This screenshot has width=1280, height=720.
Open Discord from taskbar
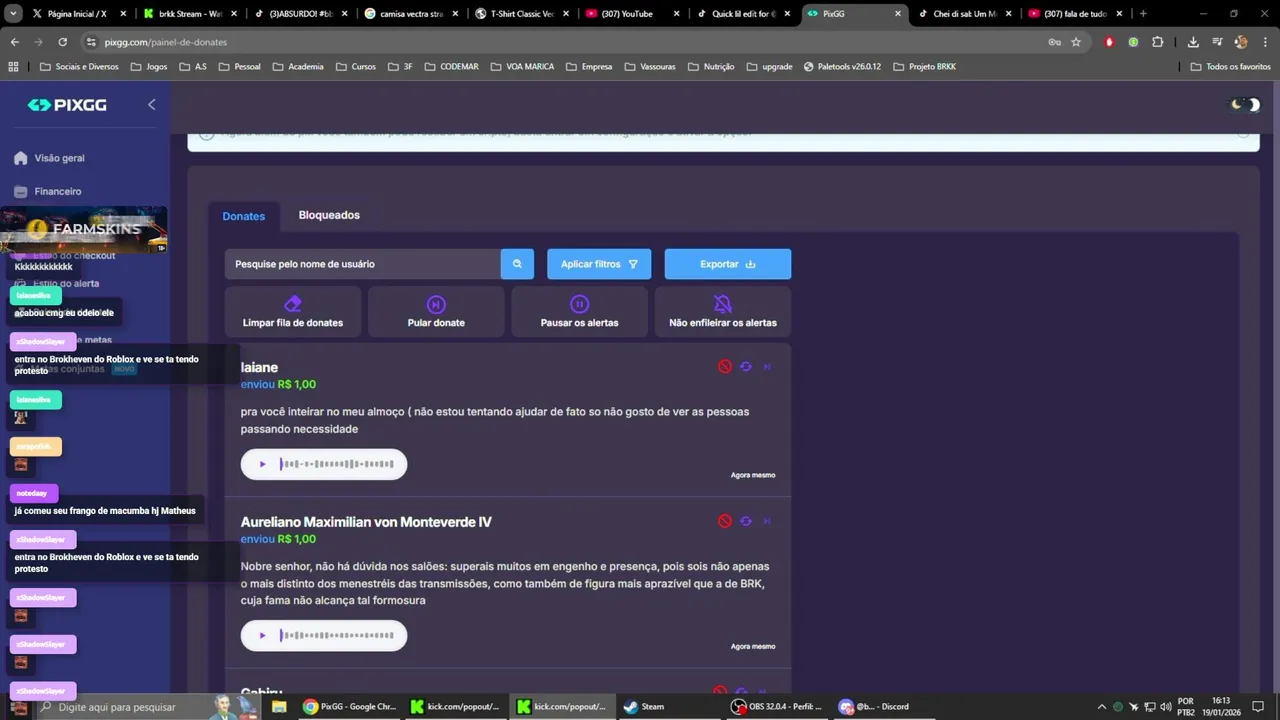point(875,706)
